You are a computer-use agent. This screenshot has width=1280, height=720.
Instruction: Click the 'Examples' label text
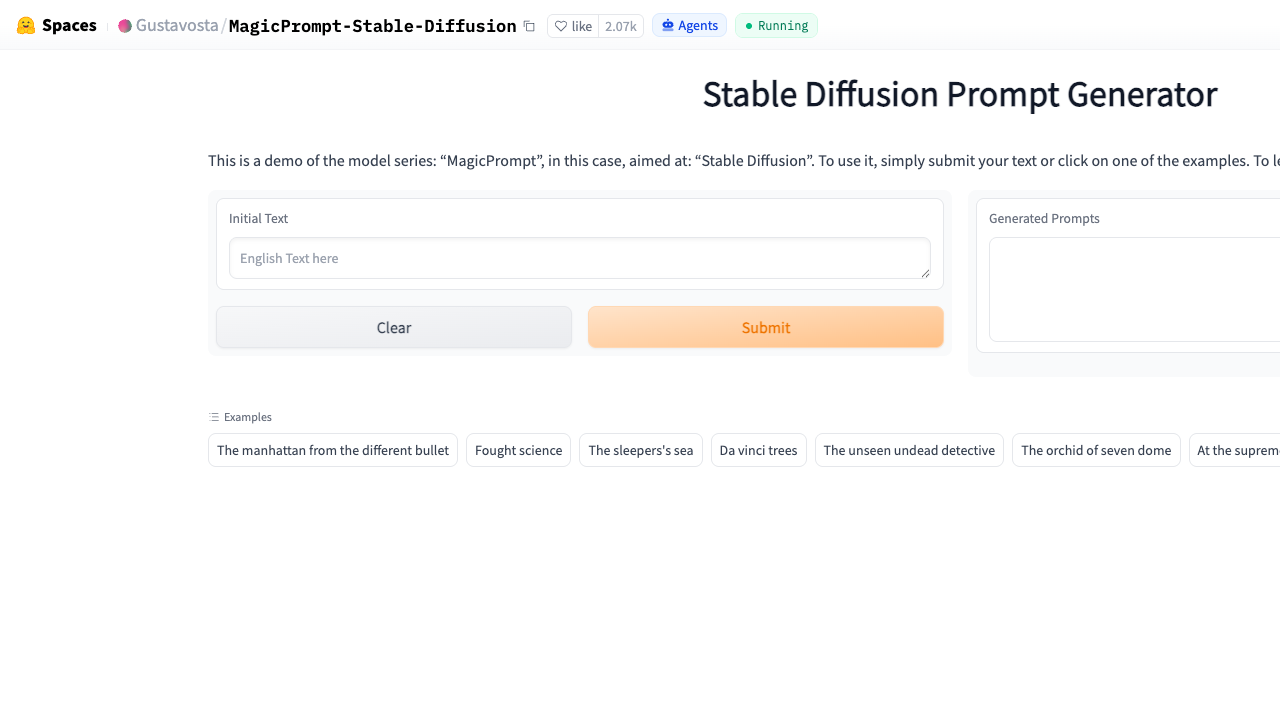pos(248,417)
